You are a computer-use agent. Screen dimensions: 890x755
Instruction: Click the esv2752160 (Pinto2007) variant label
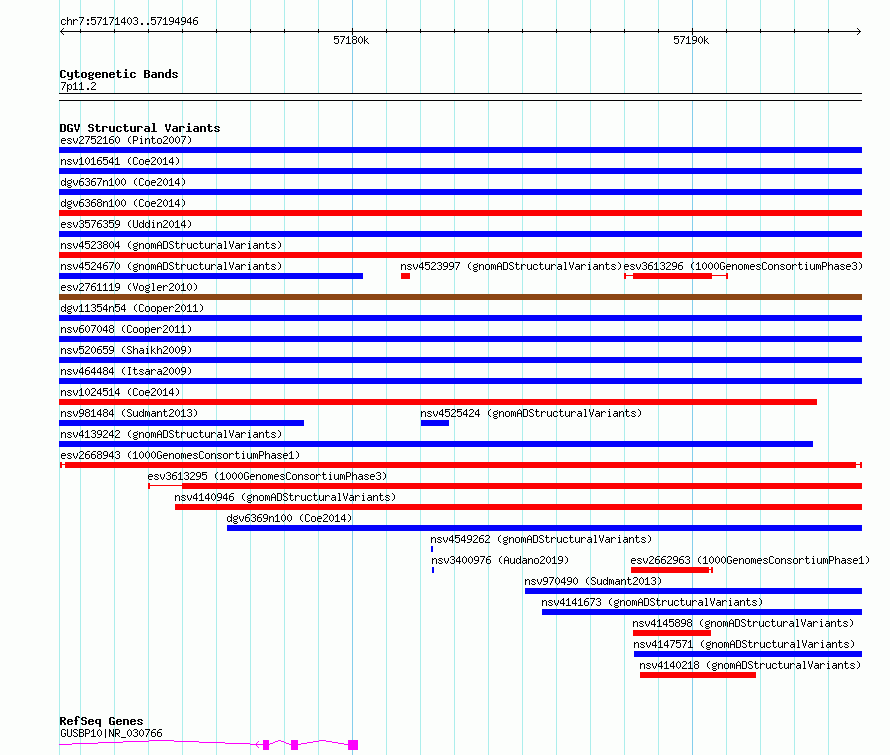click(x=126, y=140)
